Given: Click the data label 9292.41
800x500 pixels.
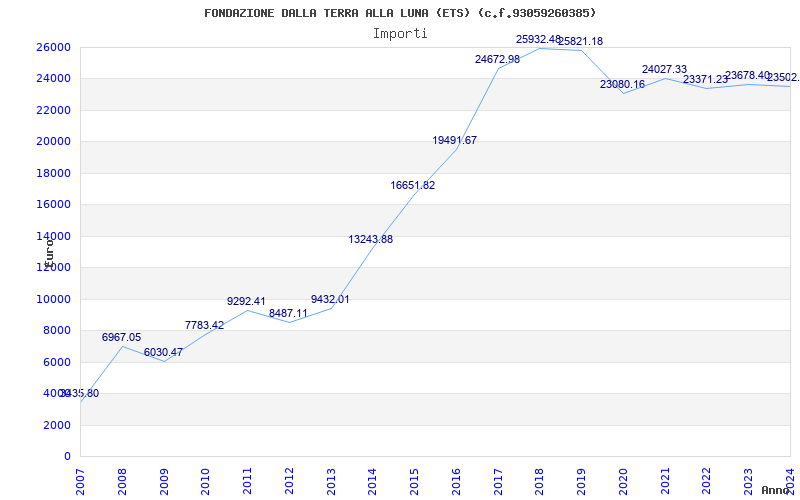Looking at the screenshot, I should coord(246,302).
